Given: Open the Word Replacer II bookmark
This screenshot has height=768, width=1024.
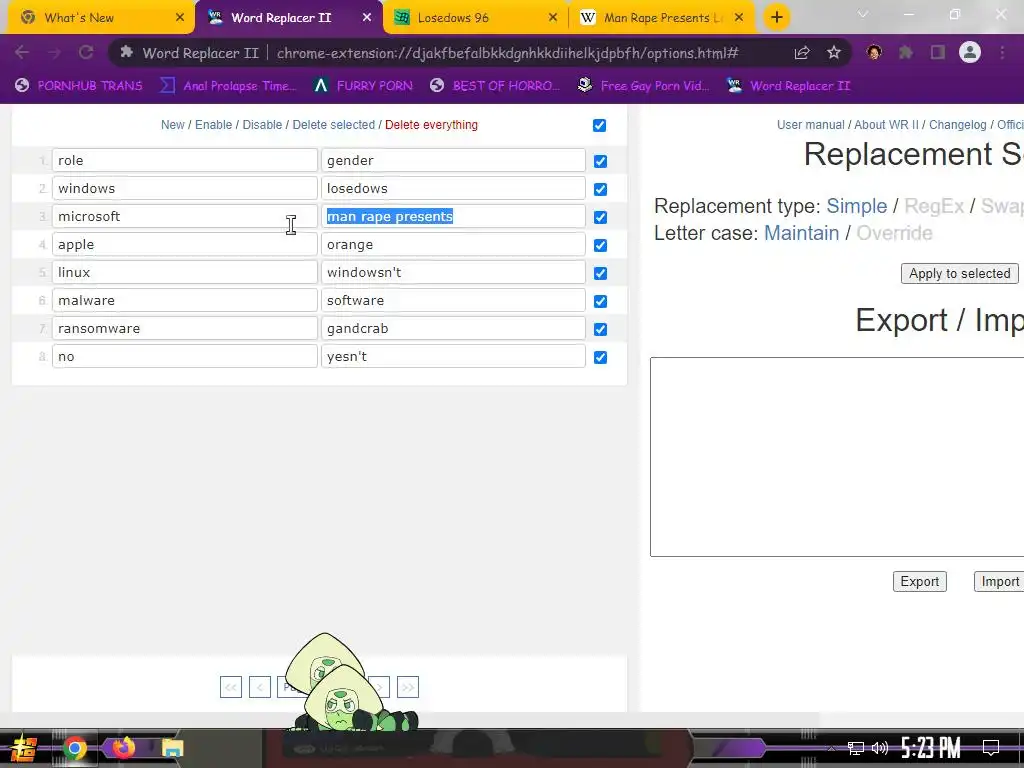Looking at the screenshot, I should coord(790,86).
